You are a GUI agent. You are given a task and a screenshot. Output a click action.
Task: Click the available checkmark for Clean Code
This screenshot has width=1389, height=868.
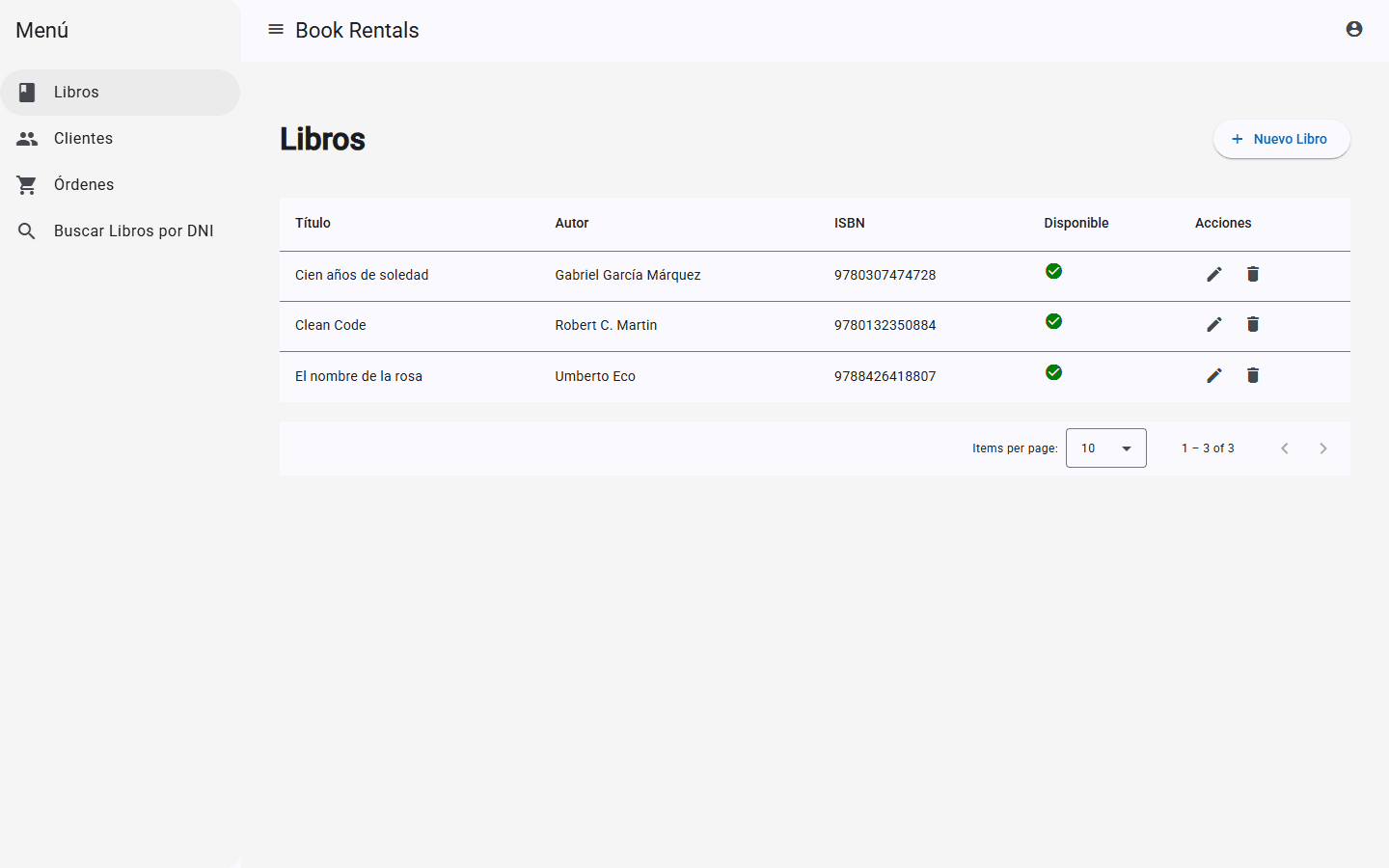(x=1054, y=321)
